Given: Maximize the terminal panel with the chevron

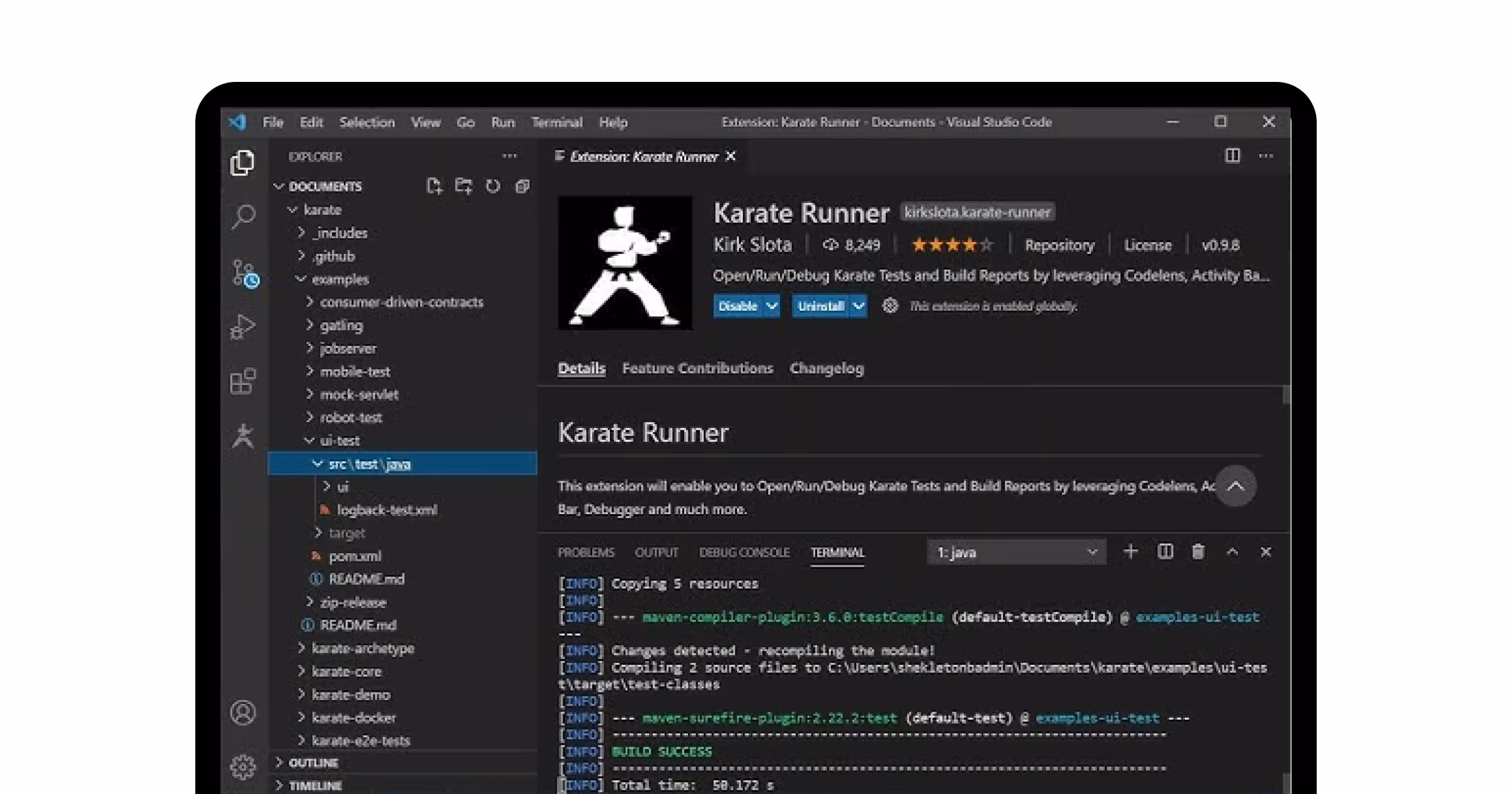Looking at the screenshot, I should pyautogui.click(x=1232, y=551).
